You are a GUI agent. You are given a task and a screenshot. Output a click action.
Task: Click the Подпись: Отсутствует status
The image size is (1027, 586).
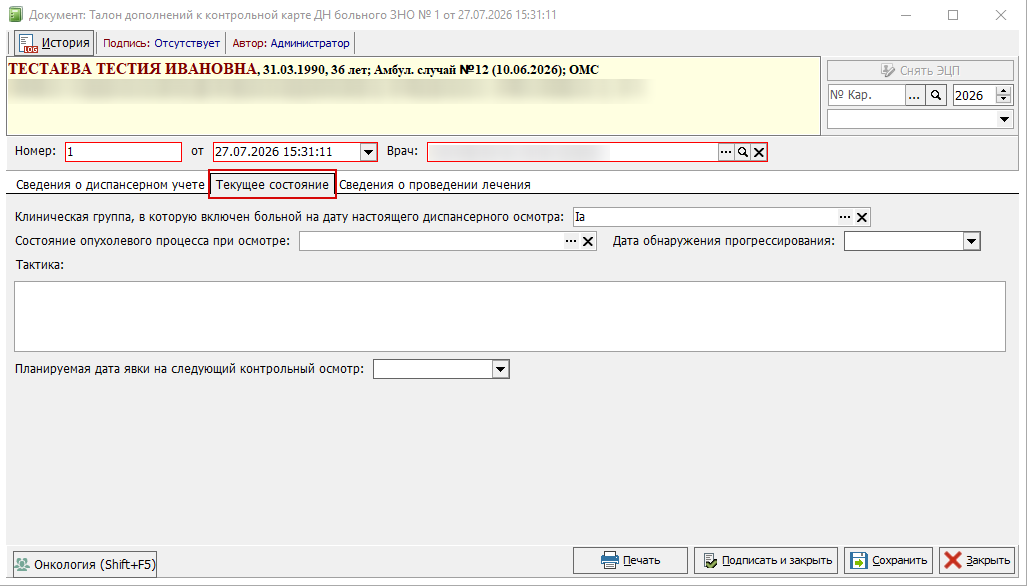point(161,43)
